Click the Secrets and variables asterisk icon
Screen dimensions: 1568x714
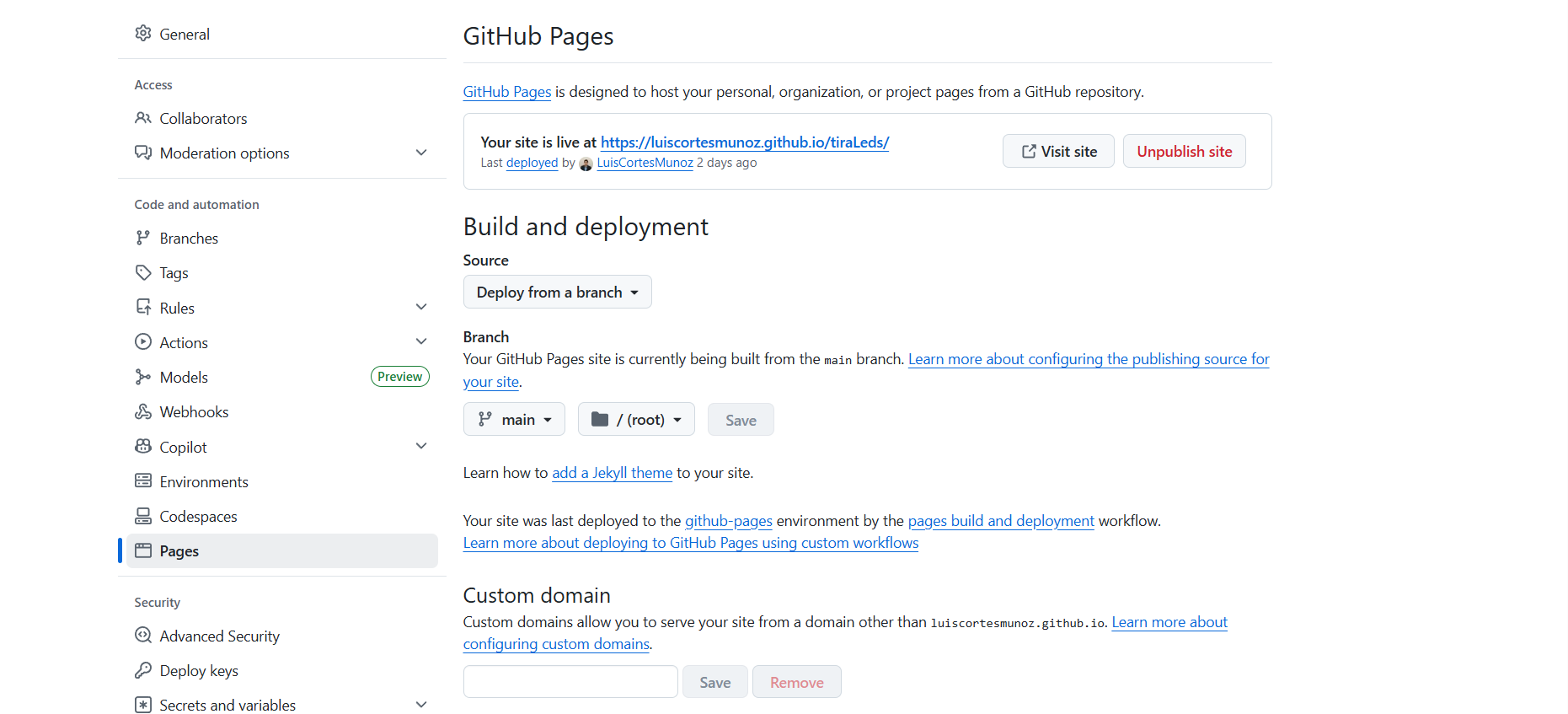click(143, 705)
